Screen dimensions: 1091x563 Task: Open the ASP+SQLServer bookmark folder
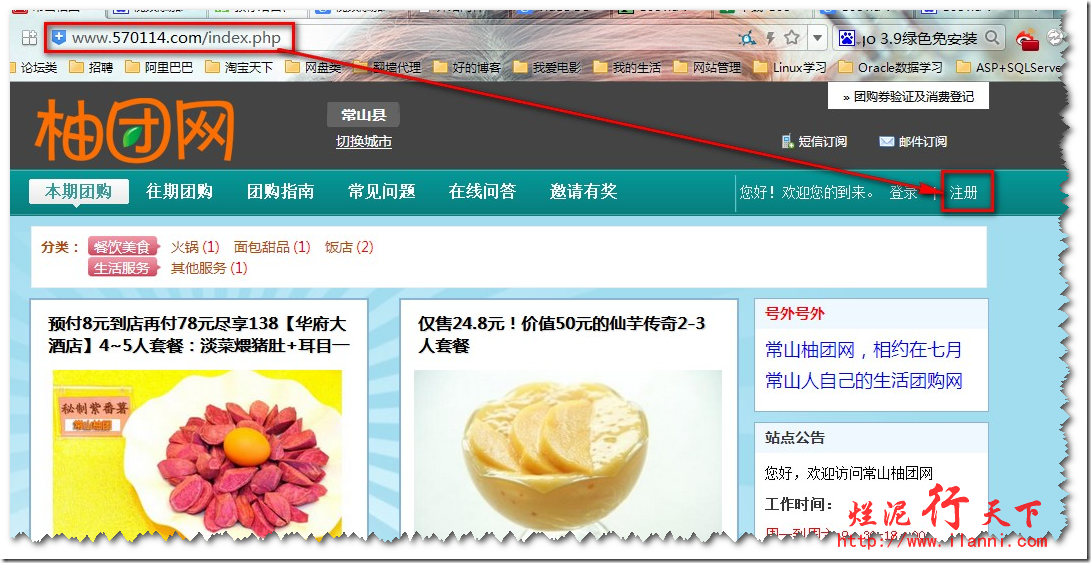tap(1009, 68)
